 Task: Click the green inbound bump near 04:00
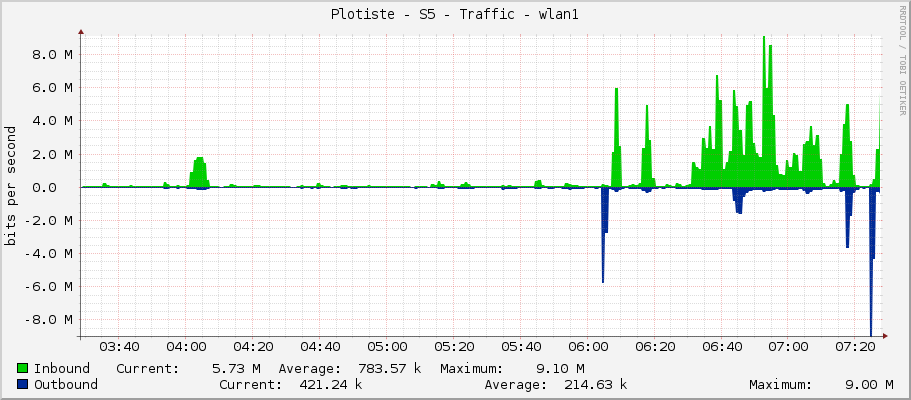click(x=199, y=173)
